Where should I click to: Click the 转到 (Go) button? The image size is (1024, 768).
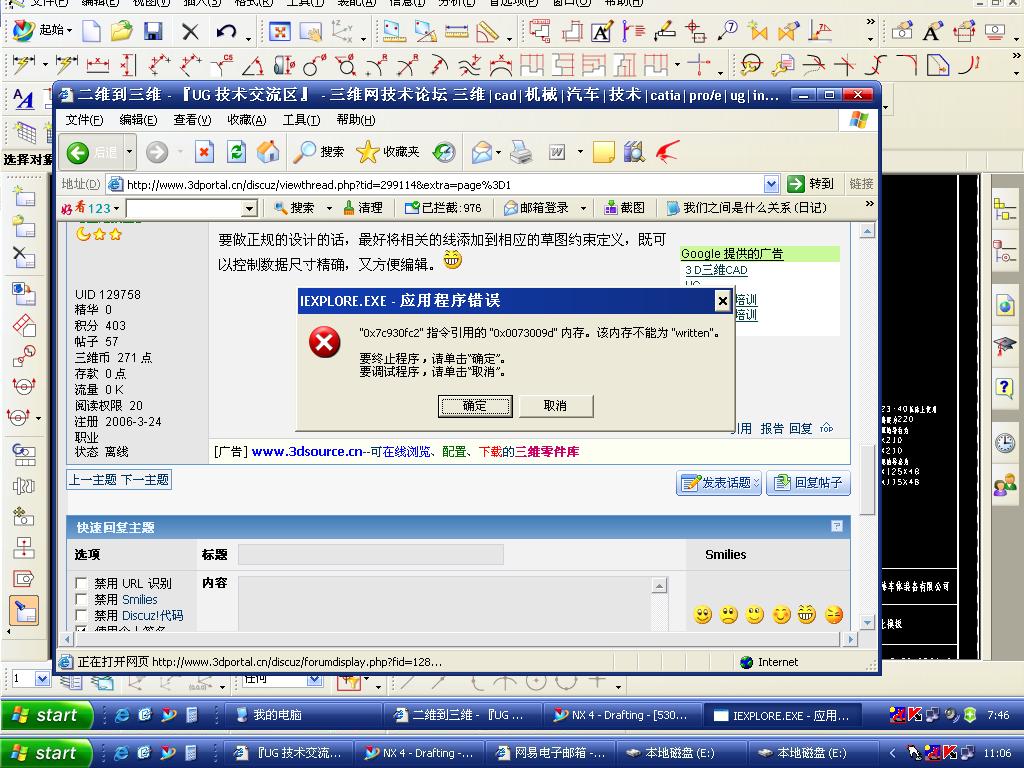click(811, 184)
